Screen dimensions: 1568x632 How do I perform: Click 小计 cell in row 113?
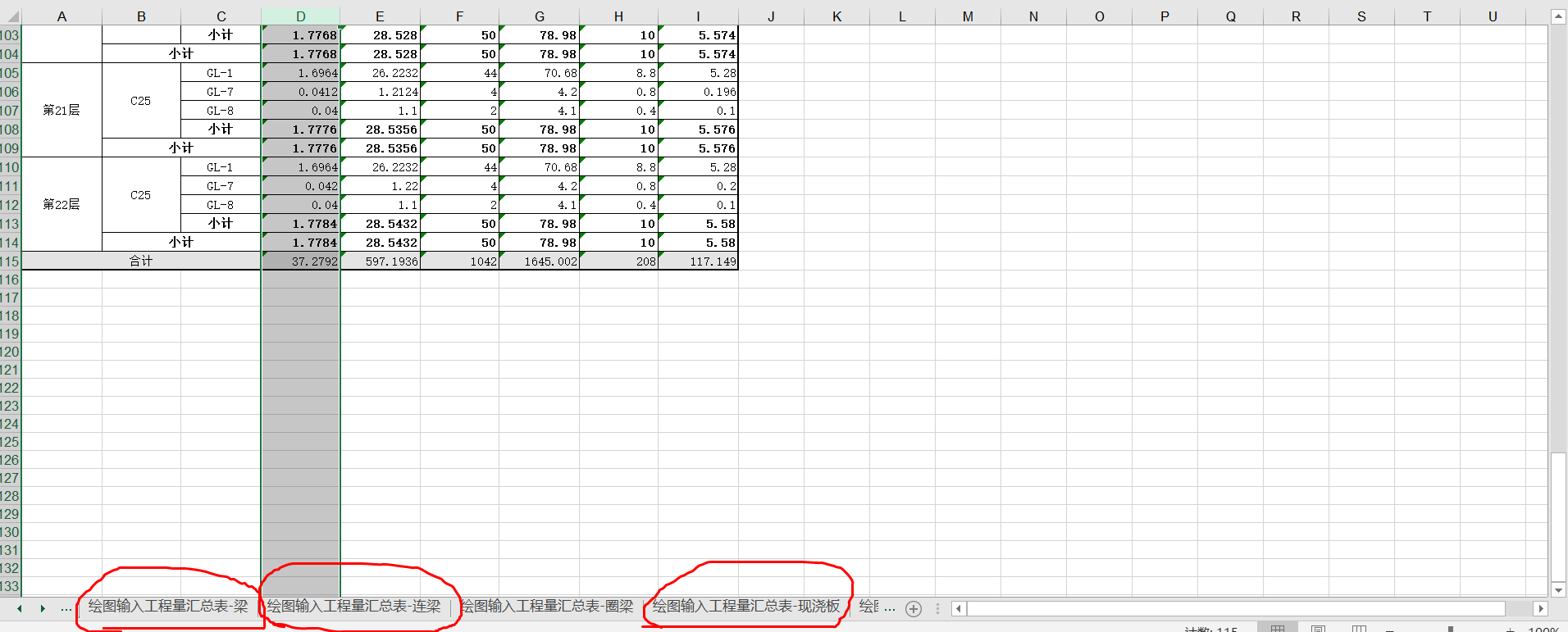click(x=221, y=223)
